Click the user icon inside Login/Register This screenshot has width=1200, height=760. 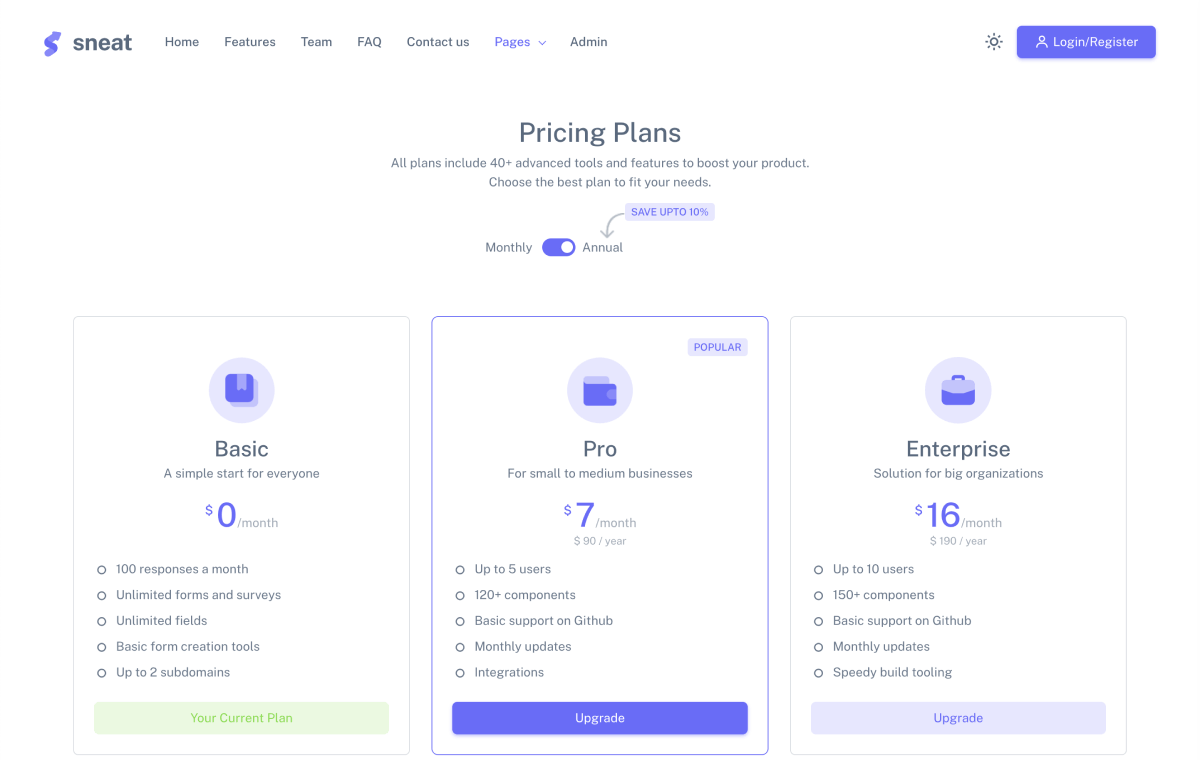[1042, 41]
